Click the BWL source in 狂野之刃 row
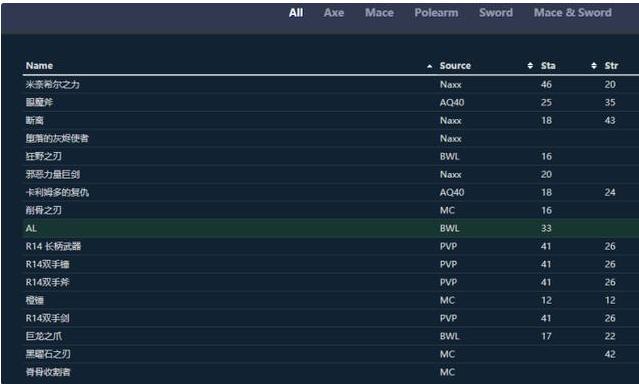 coord(450,156)
